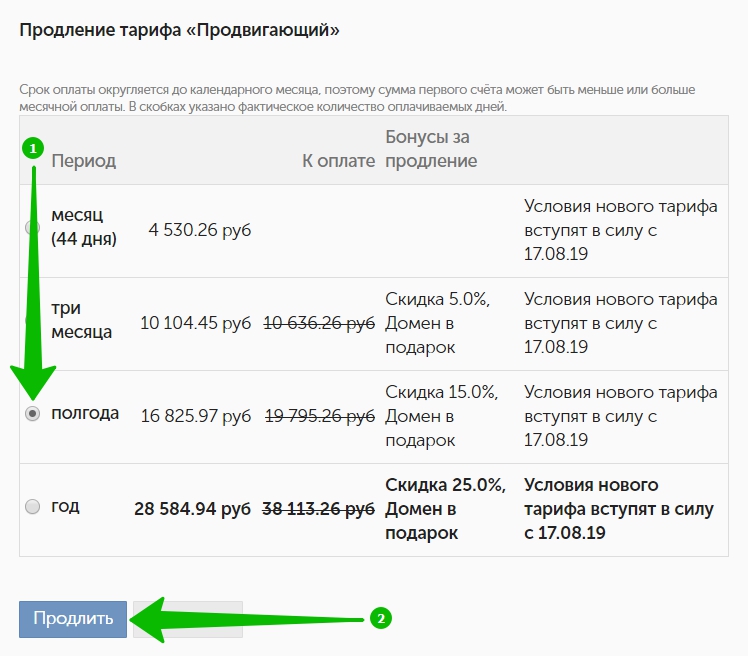Image resolution: width=748 pixels, height=656 pixels.
Task: Pick the «год» period radio button
Action: pyautogui.click(x=32, y=506)
